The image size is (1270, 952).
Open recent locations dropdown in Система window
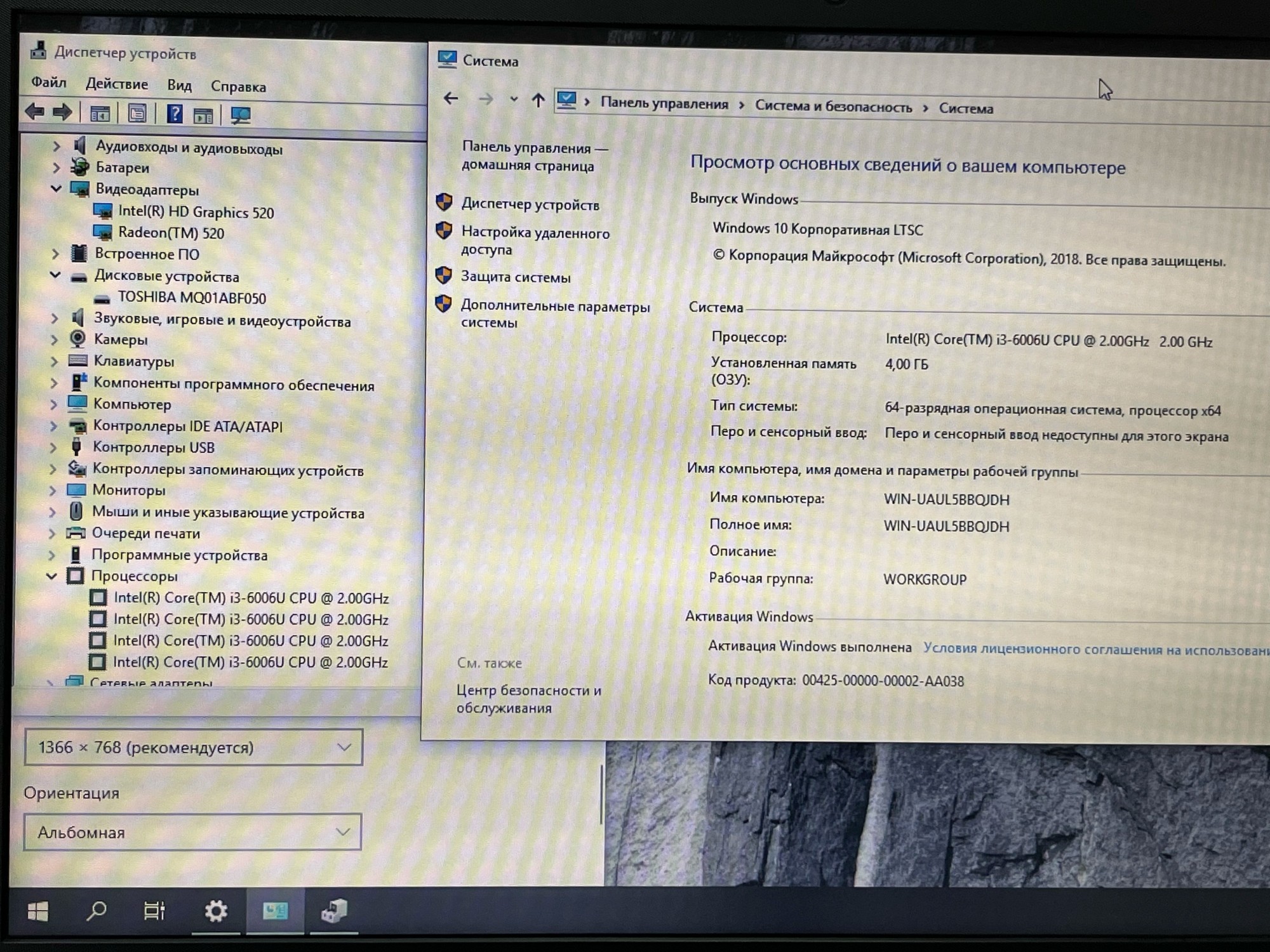(x=514, y=100)
